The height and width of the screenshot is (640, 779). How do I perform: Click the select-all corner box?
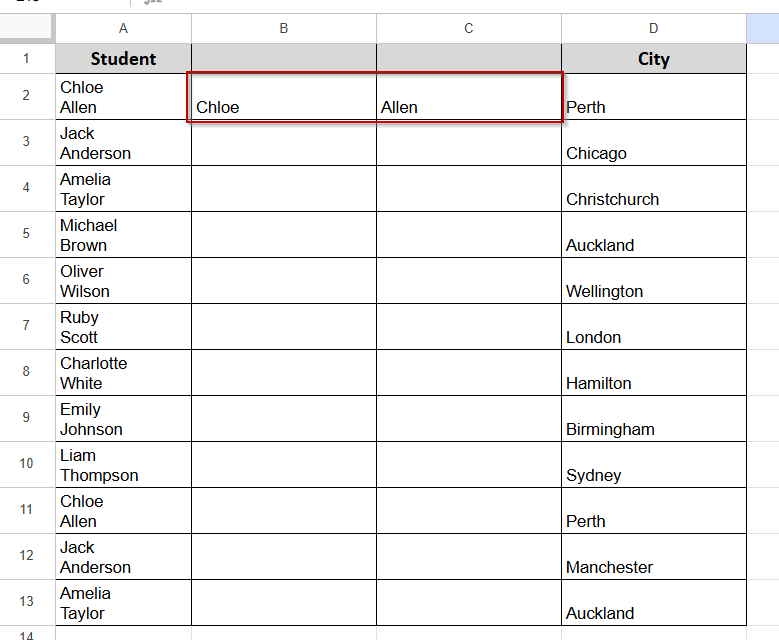click(x=26, y=27)
